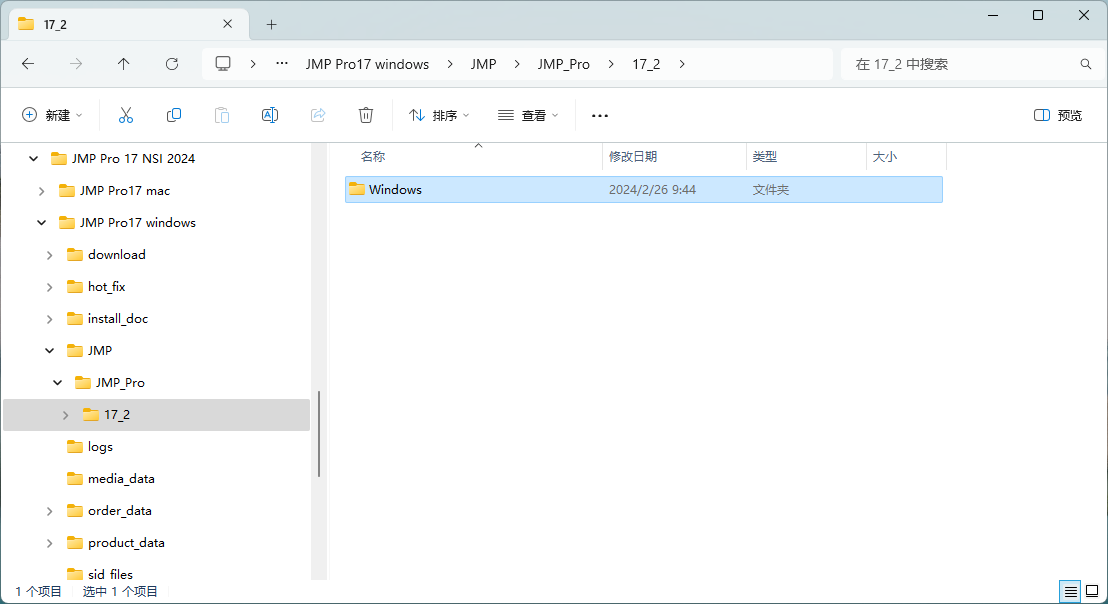Go up one folder level
Image resolution: width=1108 pixels, height=604 pixels.
(x=124, y=64)
